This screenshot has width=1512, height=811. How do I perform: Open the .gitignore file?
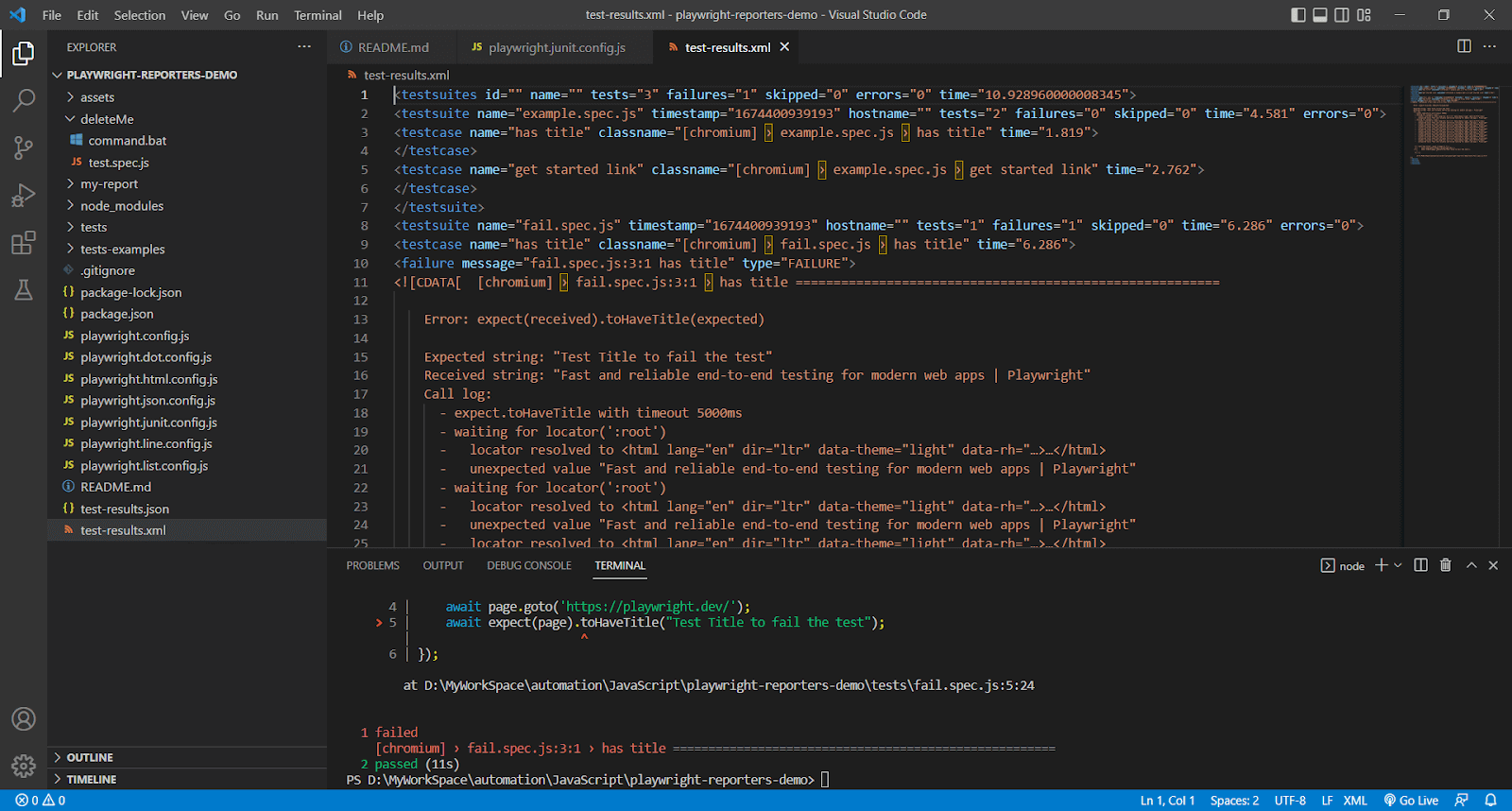pyautogui.click(x=187, y=270)
